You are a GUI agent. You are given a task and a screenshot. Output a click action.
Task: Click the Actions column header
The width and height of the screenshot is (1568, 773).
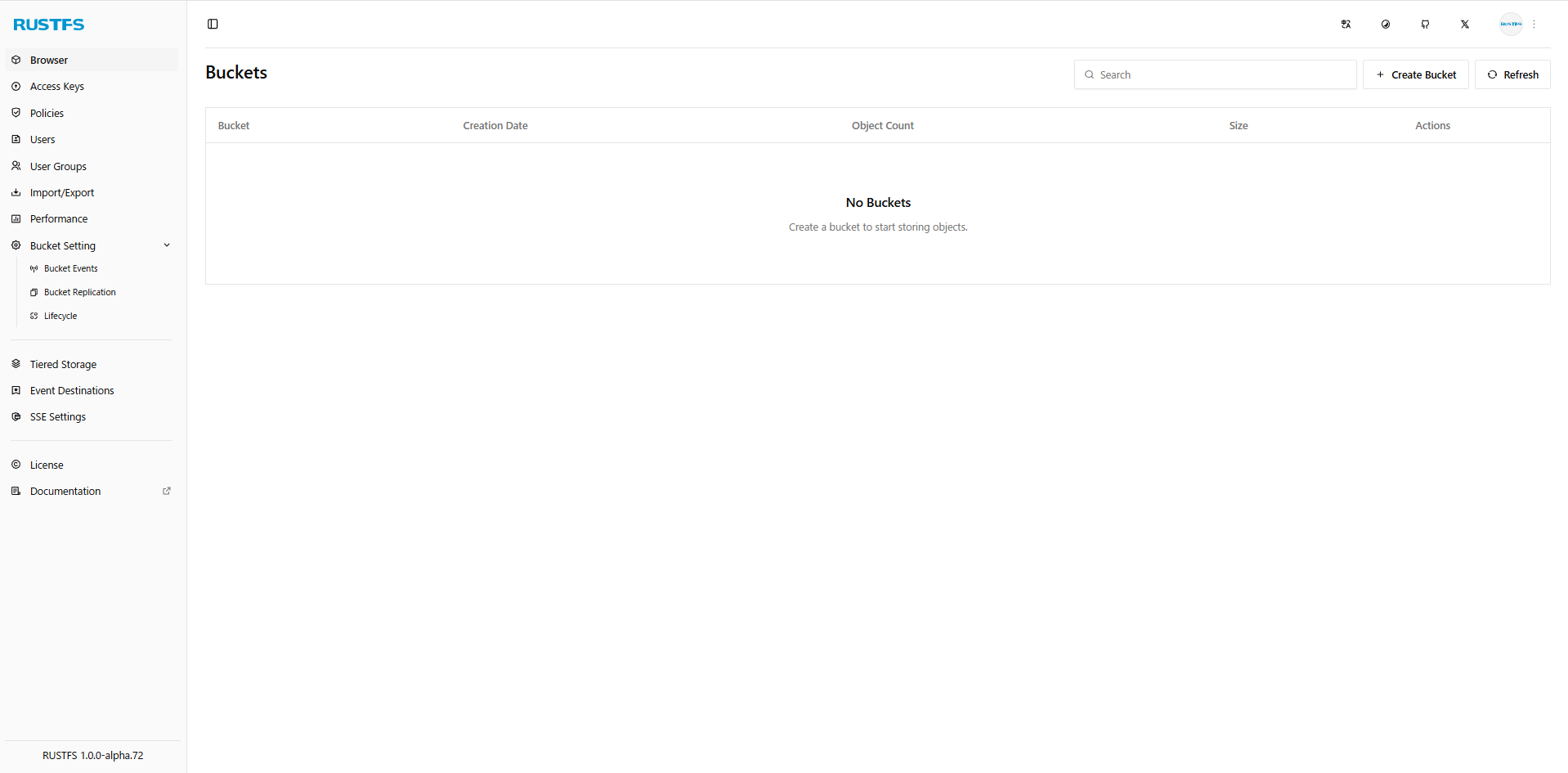(x=1432, y=125)
